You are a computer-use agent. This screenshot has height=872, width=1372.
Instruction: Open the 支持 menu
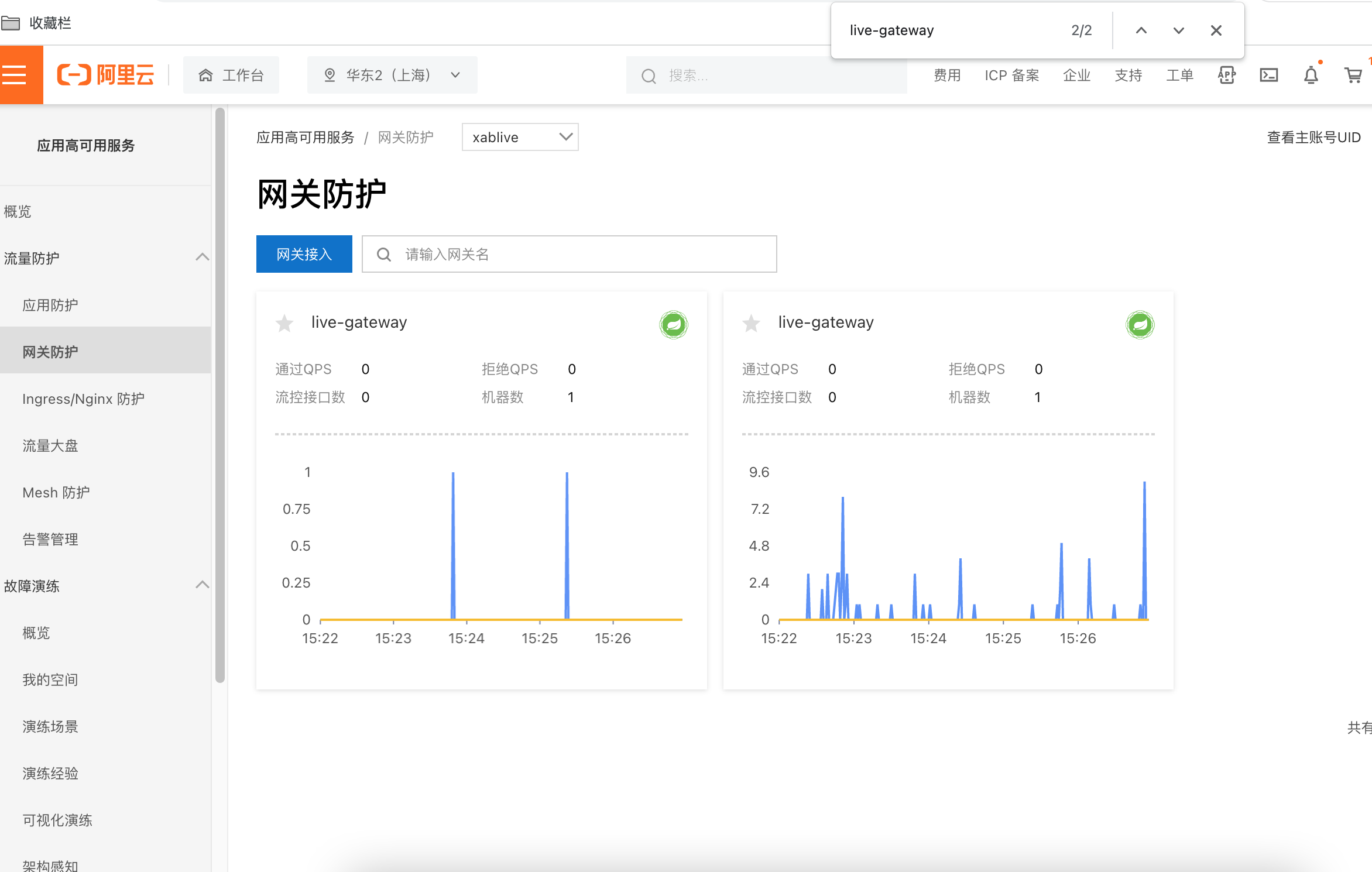pos(1128,75)
